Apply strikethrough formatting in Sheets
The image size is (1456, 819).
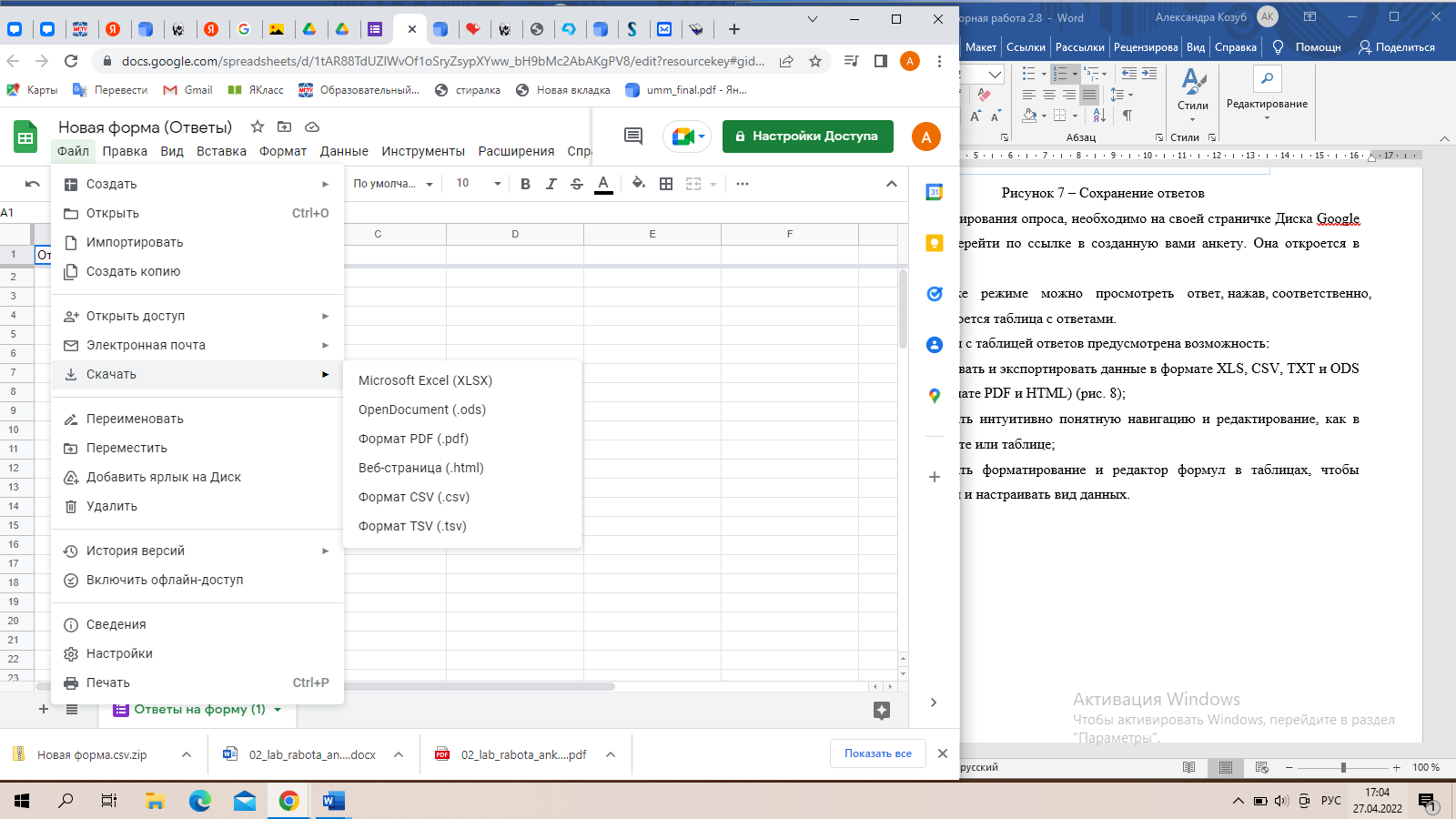576,184
